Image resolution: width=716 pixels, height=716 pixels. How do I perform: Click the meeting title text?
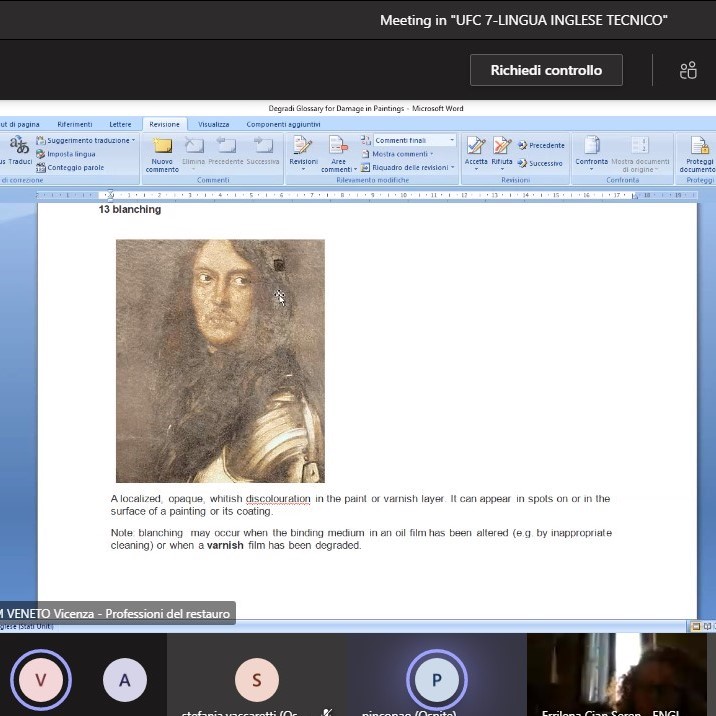[524, 20]
